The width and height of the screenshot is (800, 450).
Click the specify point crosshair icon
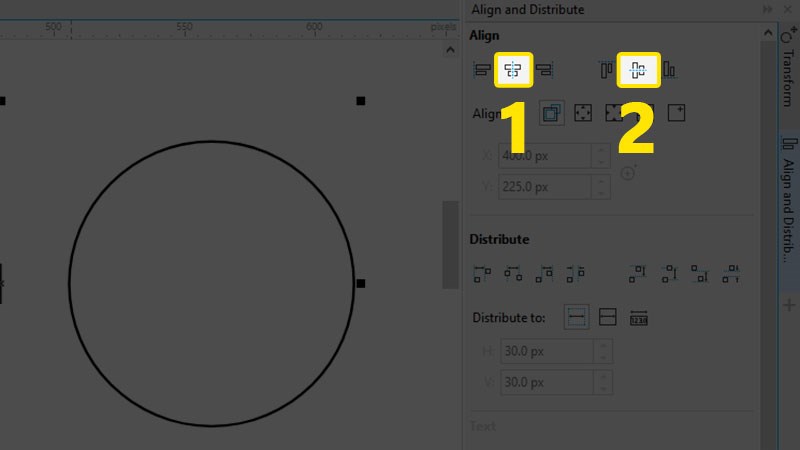pyautogui.click(x=628, y=173)
